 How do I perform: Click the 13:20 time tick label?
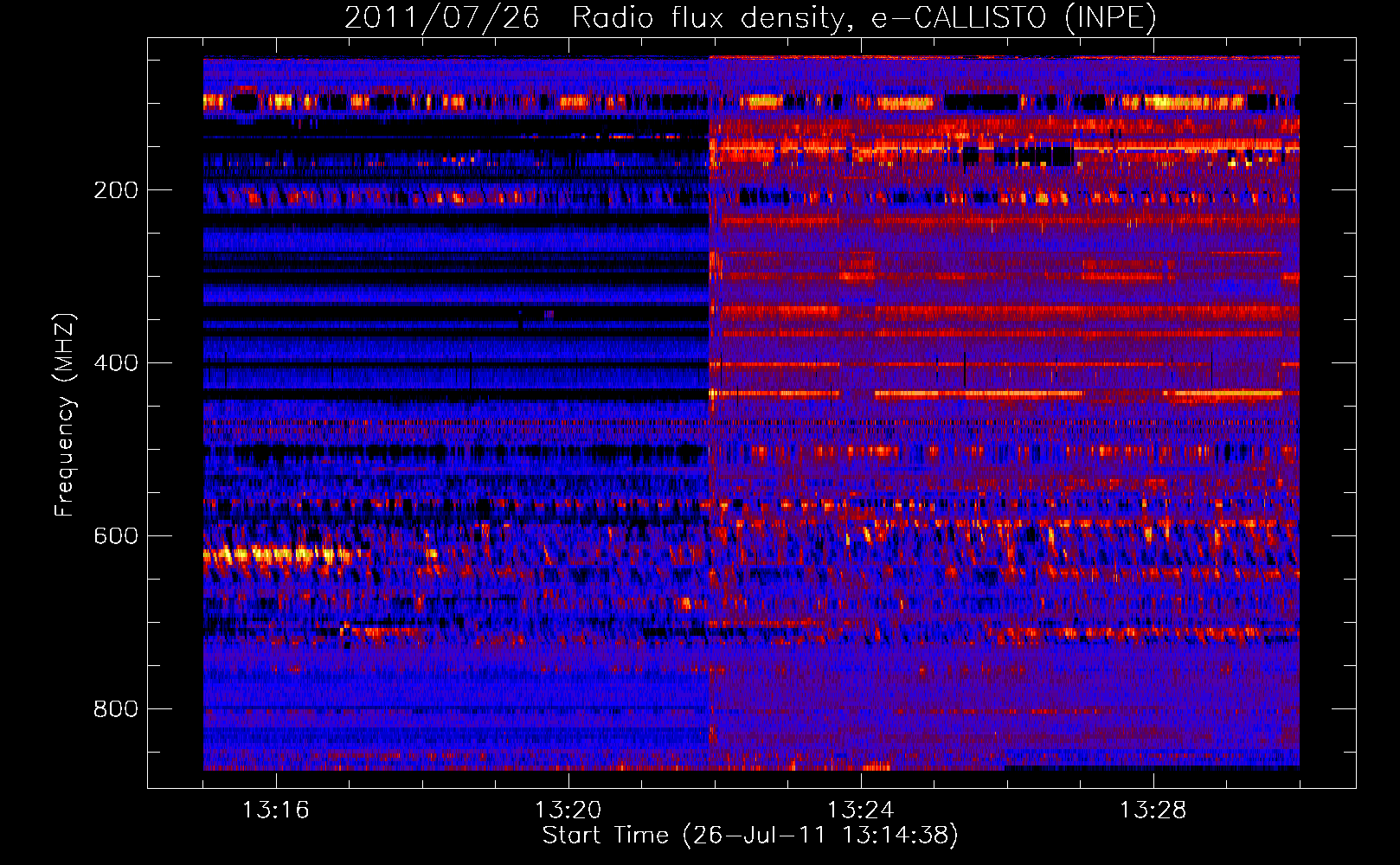[568, 811]
